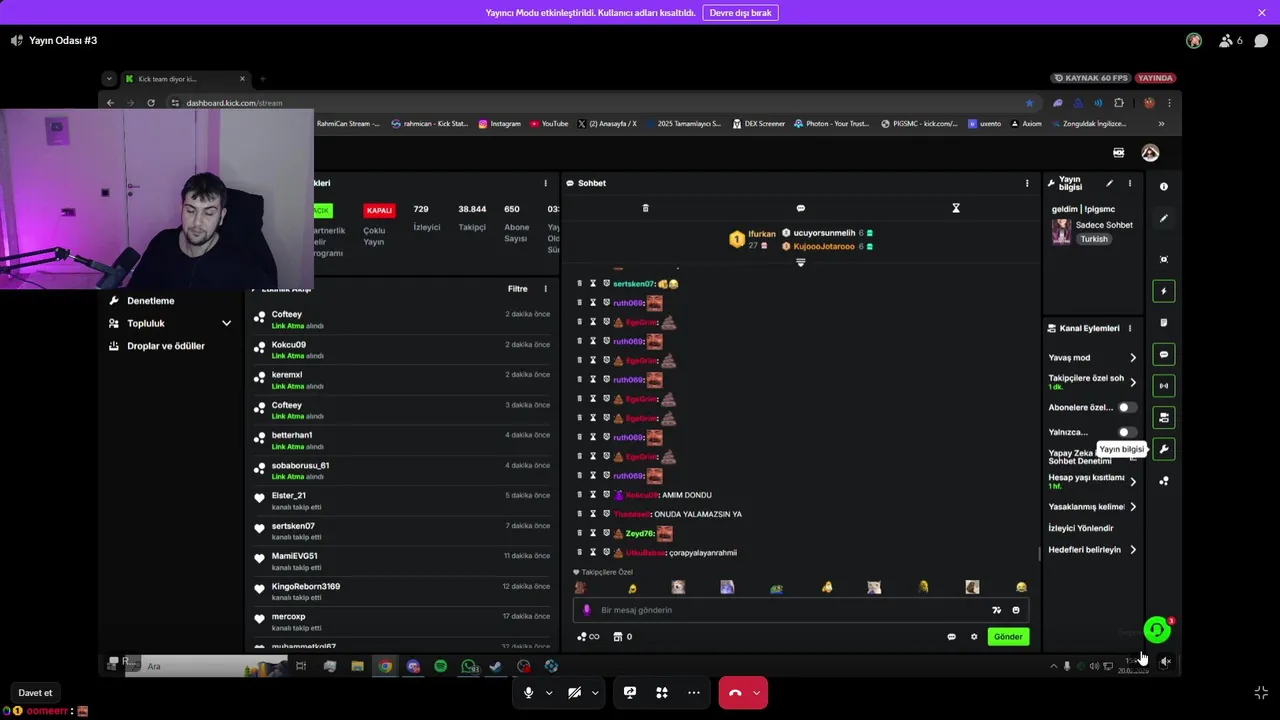Expand Yavaş mod settings arrow

(1132, 358)
